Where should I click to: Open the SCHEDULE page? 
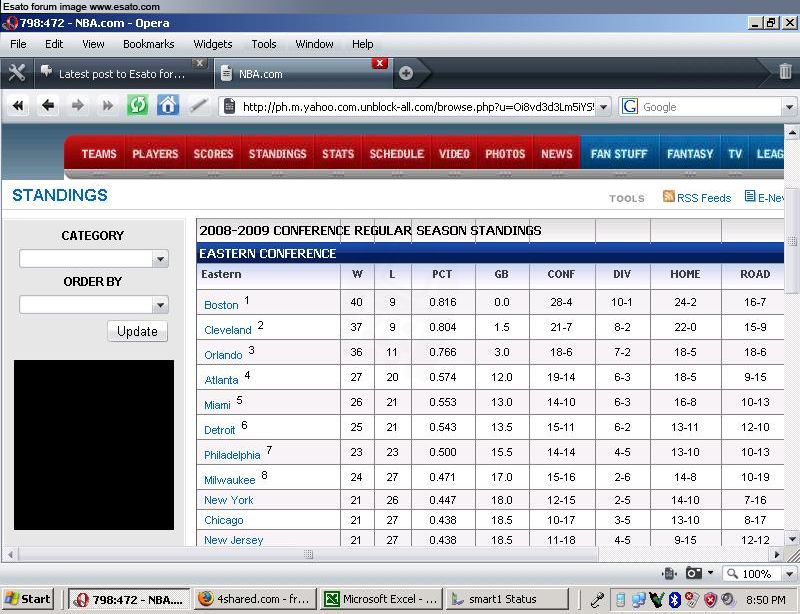396,154
